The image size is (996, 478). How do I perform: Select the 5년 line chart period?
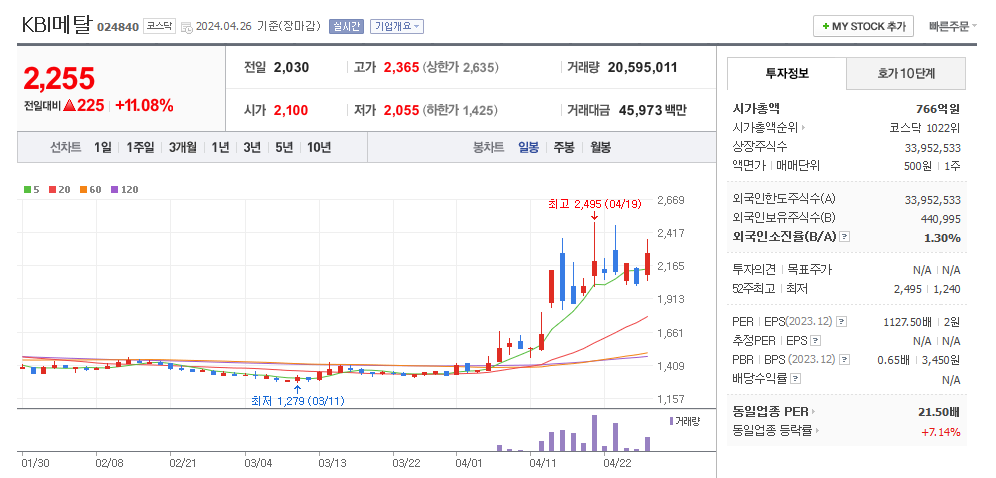(x=284, y=147)
